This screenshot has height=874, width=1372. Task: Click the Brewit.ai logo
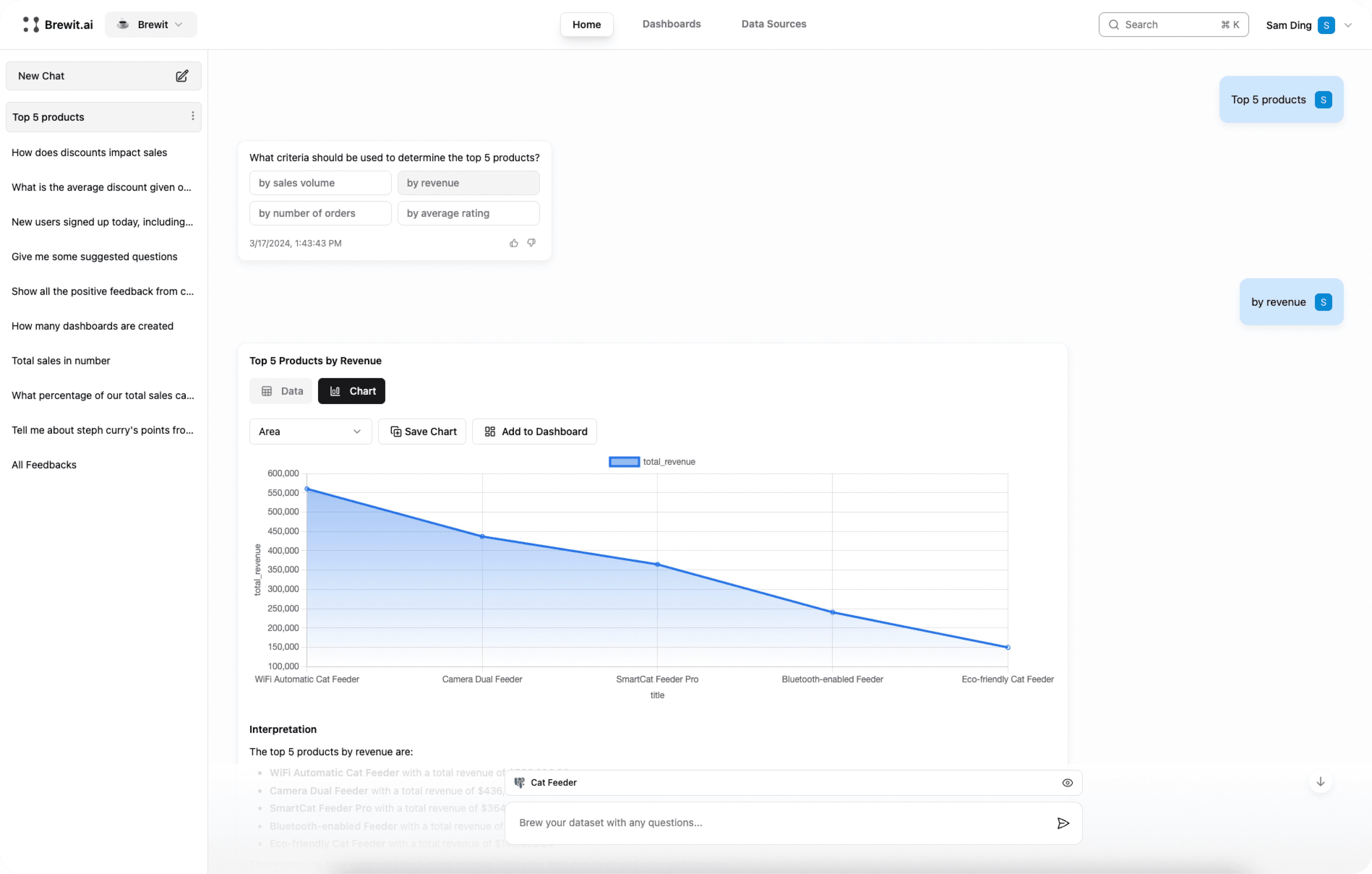58,24
